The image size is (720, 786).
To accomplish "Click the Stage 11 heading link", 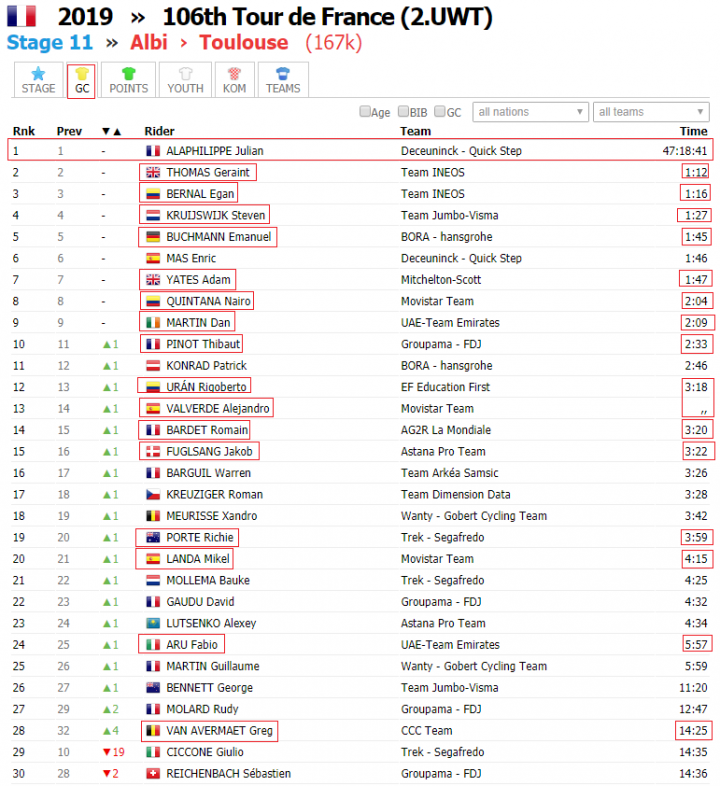I will tap(50, 43).
